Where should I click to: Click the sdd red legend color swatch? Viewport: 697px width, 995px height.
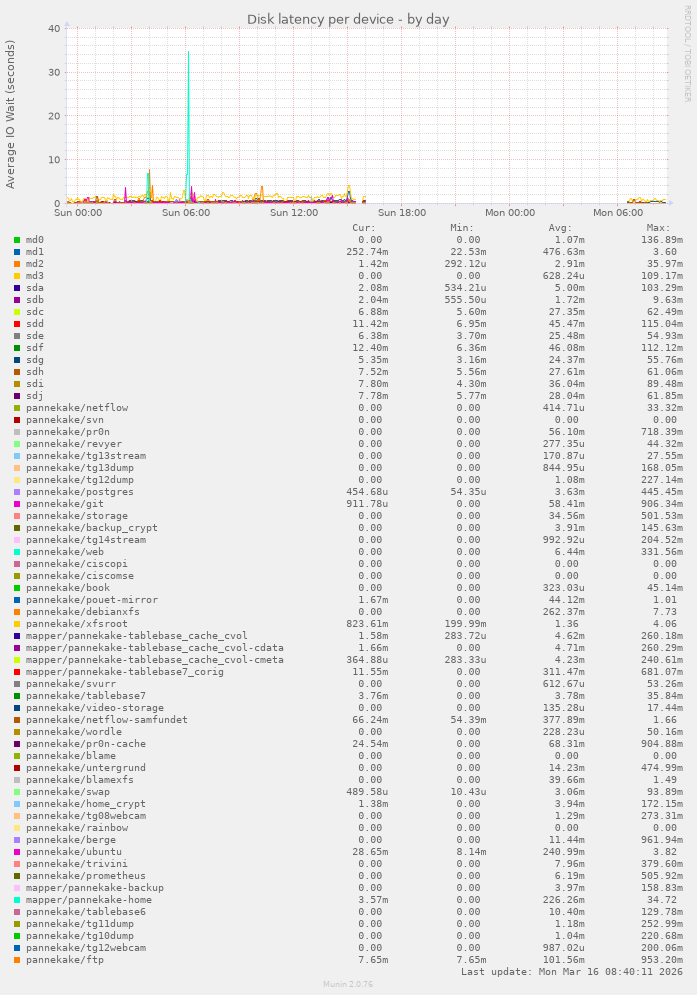[x=17, y=324]
